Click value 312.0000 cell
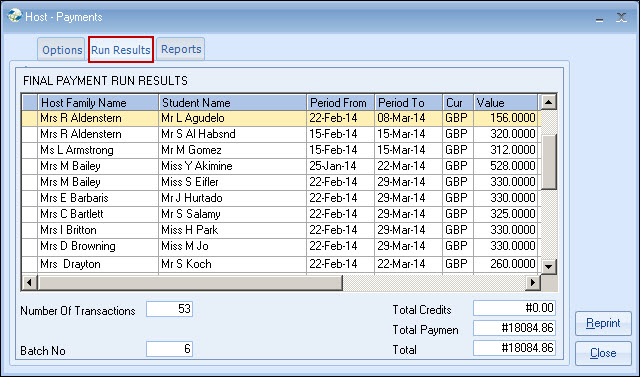The image size is (640, 377). point(505,150)
